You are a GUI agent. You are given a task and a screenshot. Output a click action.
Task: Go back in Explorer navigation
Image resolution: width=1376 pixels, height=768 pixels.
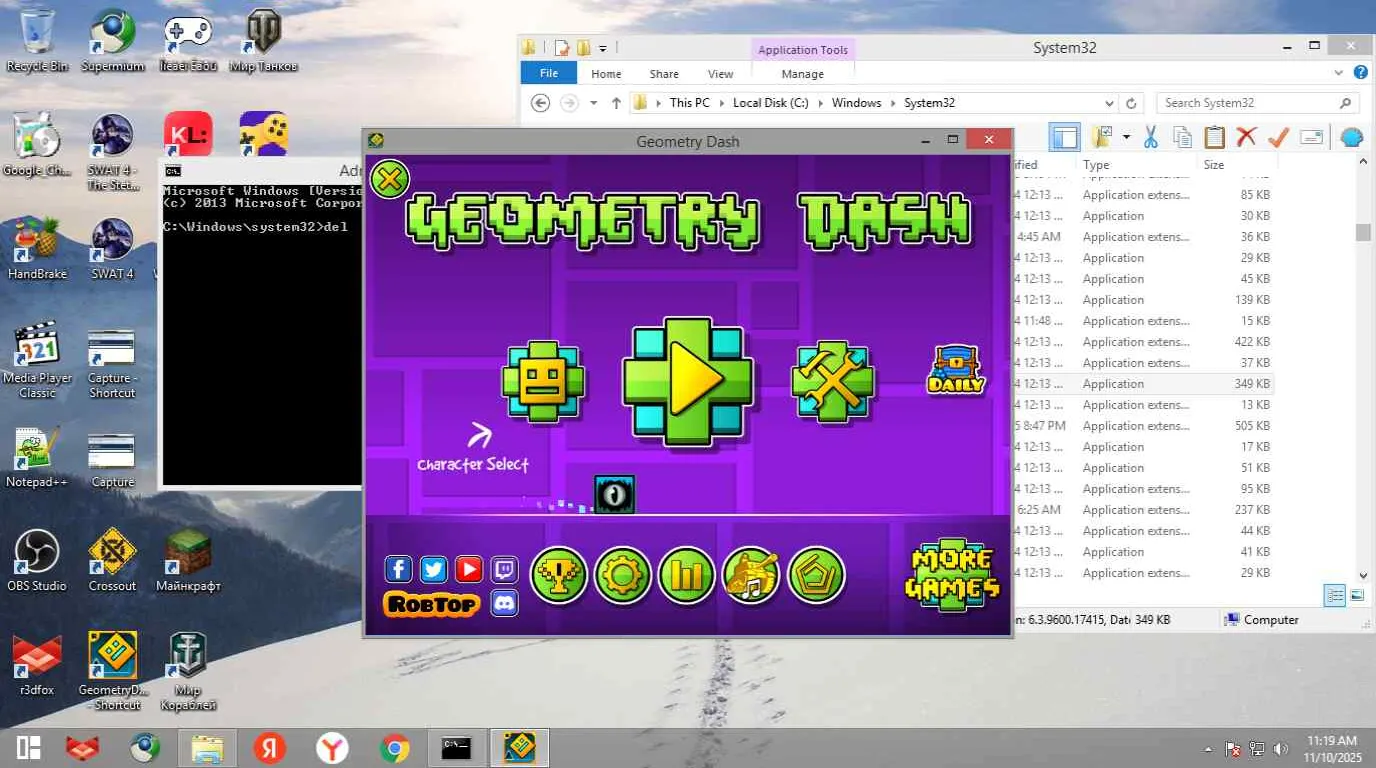click(540, 103)
